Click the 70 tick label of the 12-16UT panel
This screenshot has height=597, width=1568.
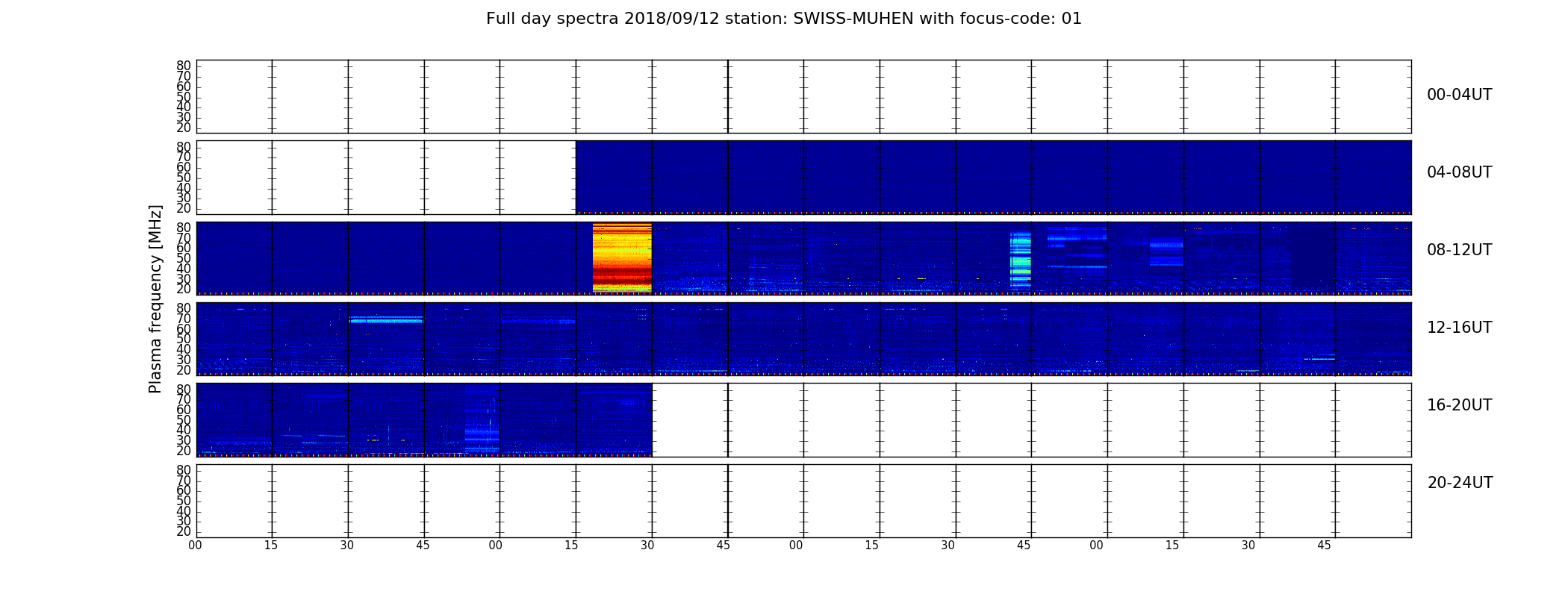(184, 319)
